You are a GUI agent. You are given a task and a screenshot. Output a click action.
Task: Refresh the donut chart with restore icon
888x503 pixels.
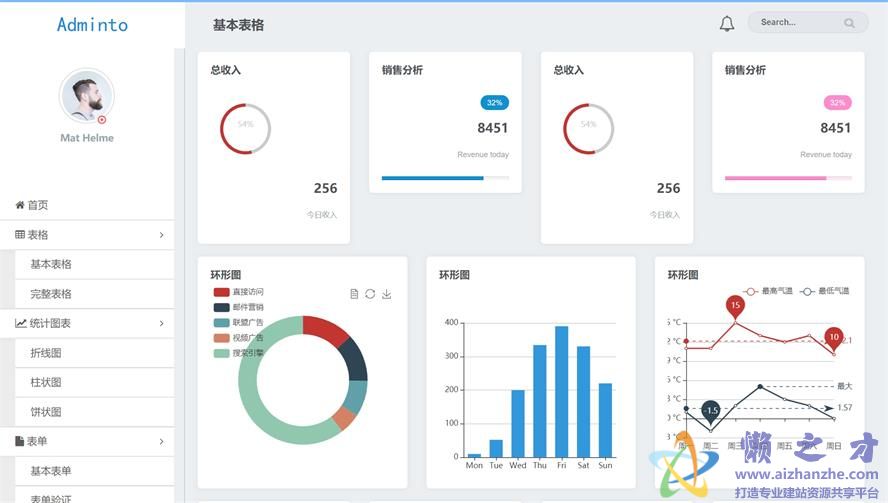[x=370, y=294]
